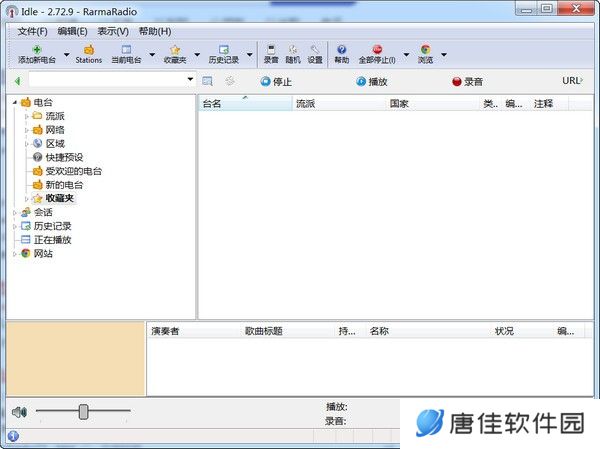Viewport: 600px width, 449px height.
Task: Click the 演奏者 column header
Action: pos(194,331)
